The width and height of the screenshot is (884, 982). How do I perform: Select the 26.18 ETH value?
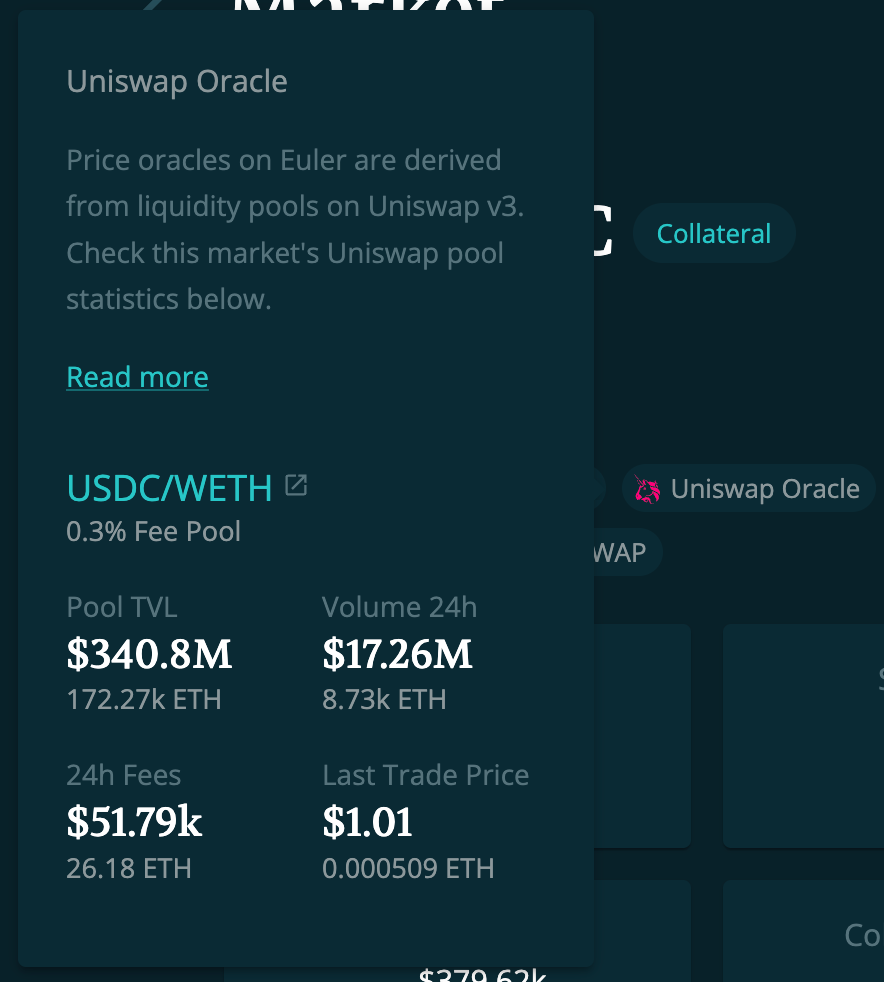tap(128, 868)
